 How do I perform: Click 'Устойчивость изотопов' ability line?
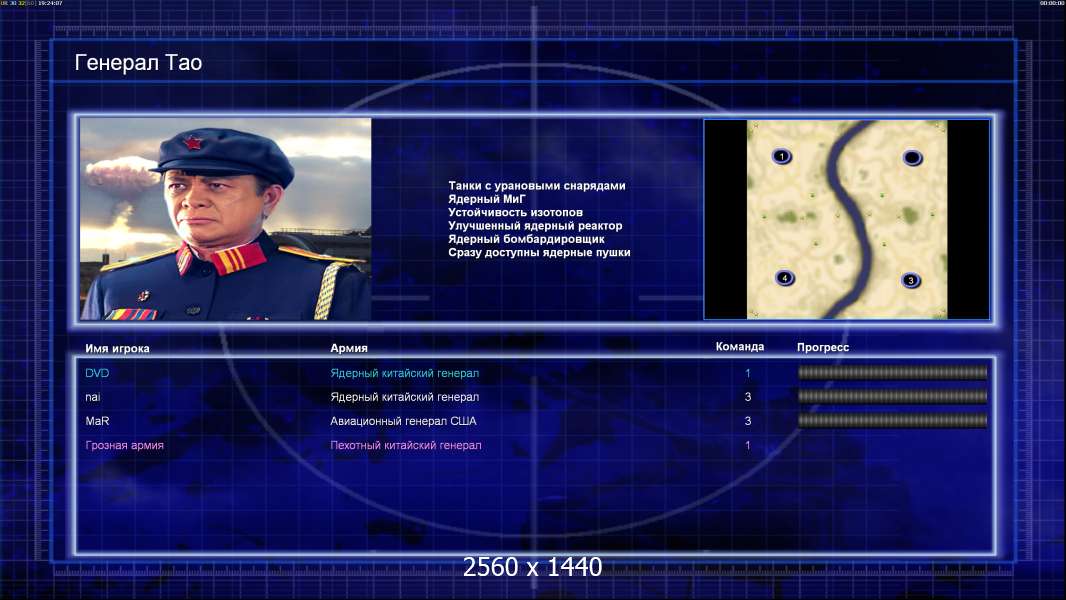[515, 212]
